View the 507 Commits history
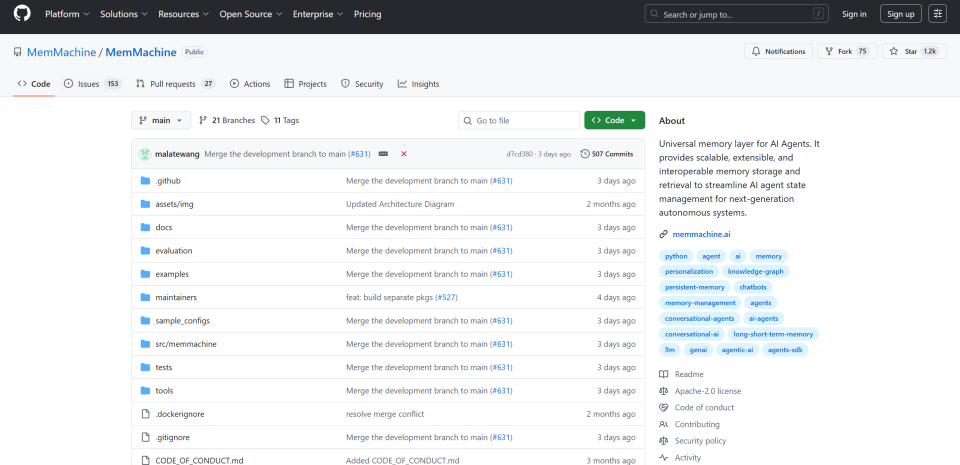 (x=607, y=154)
